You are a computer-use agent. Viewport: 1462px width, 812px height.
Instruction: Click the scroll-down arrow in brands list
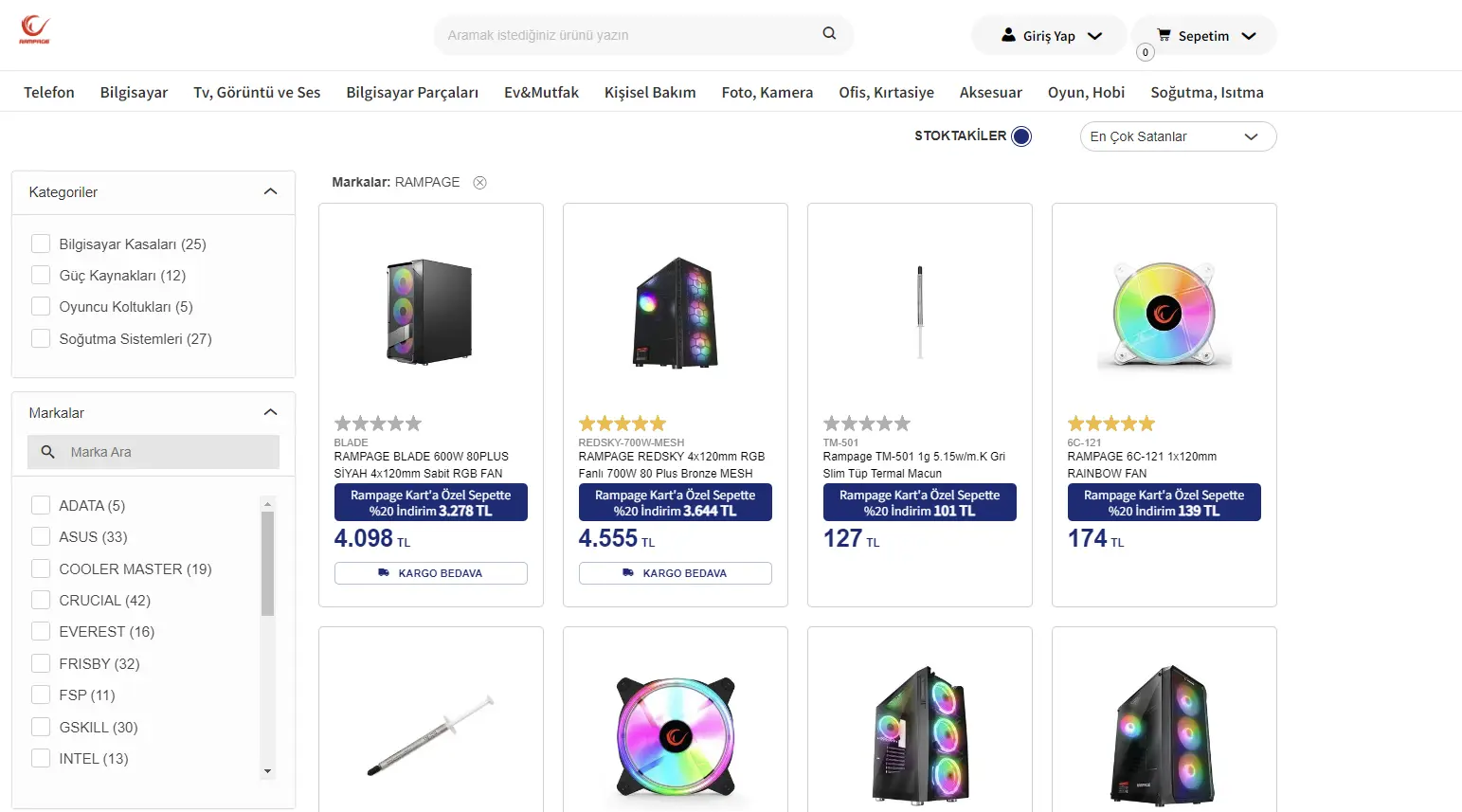(x=267, y=771)
